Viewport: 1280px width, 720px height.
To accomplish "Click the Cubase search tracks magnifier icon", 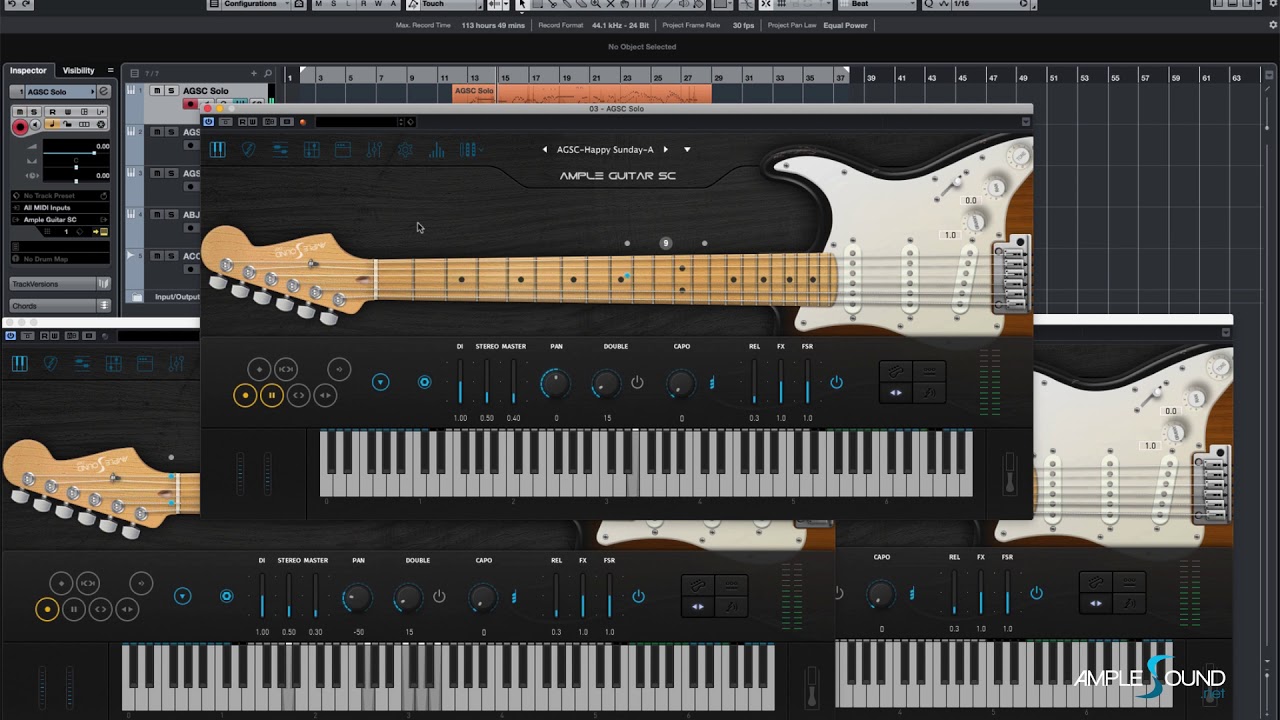I will [x=268, y=73].
